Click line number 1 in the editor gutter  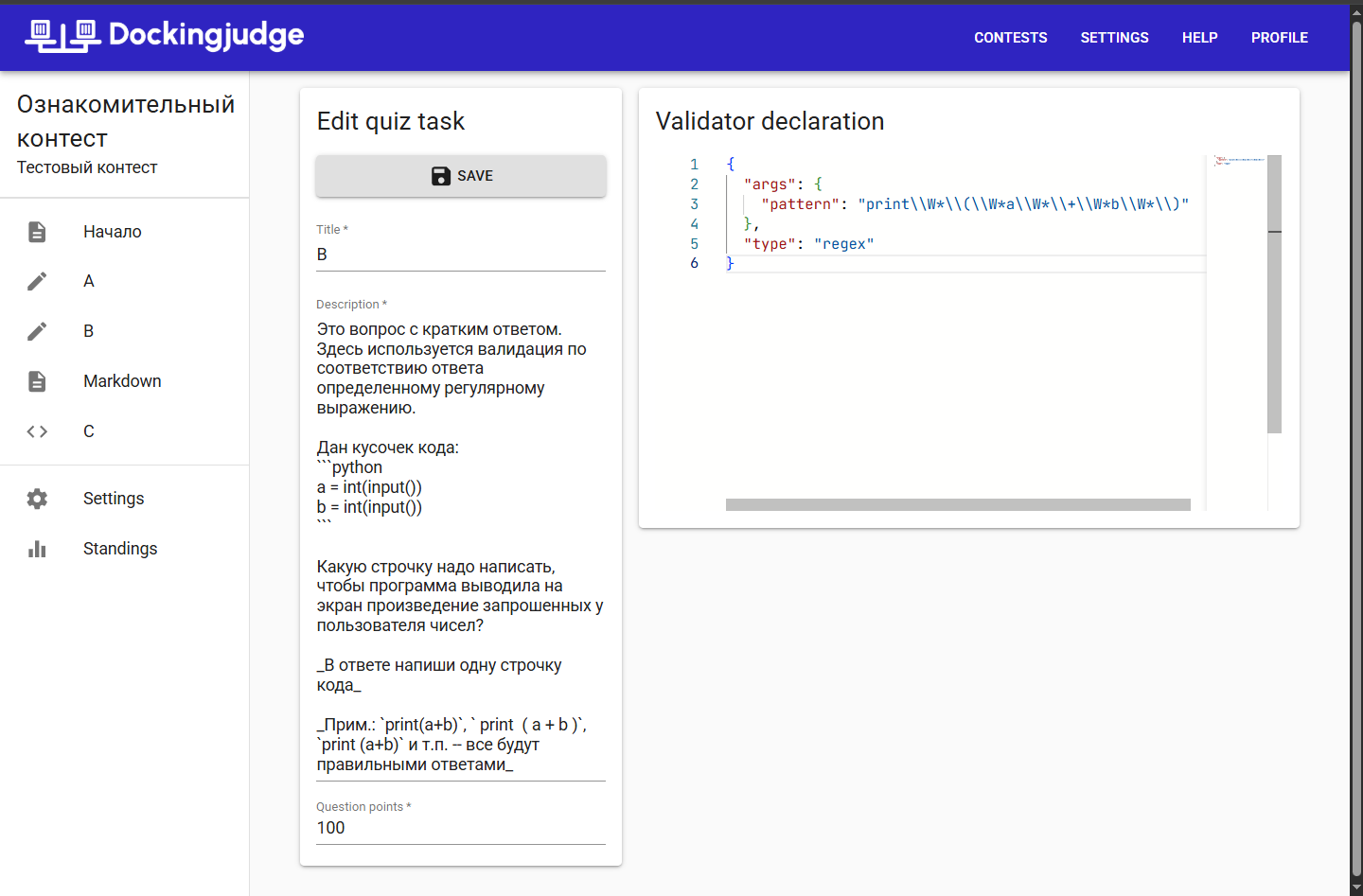tap(694, 165)
